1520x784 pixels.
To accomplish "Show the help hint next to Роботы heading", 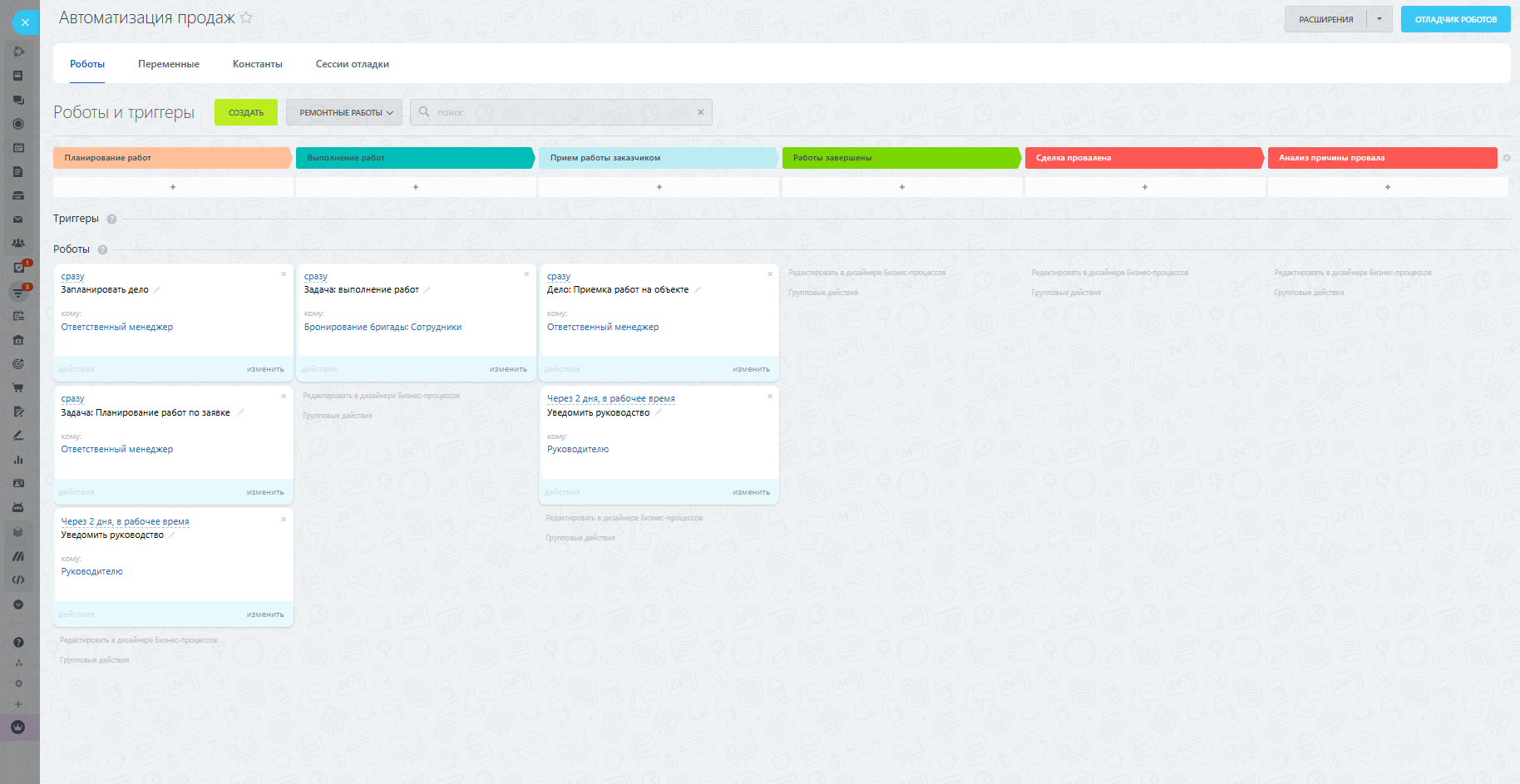I will tap(102, 249).
